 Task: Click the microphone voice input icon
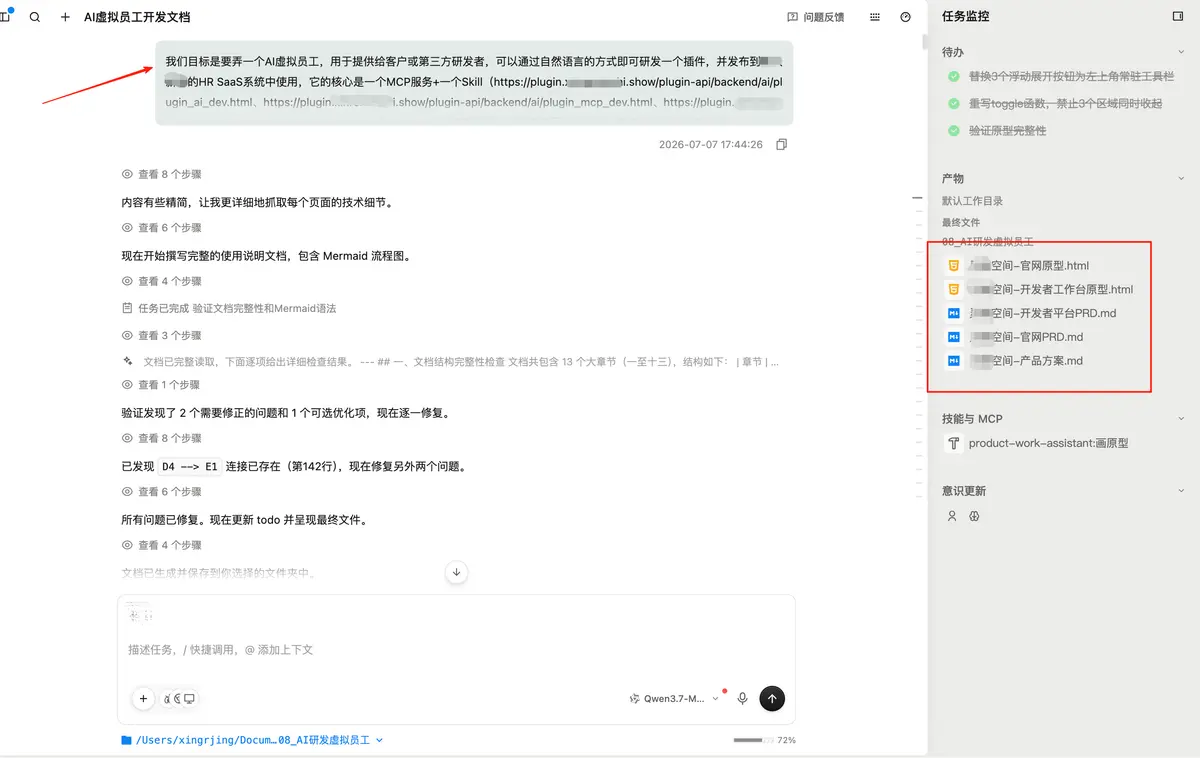pyautogui.click(x=742, y=699)
